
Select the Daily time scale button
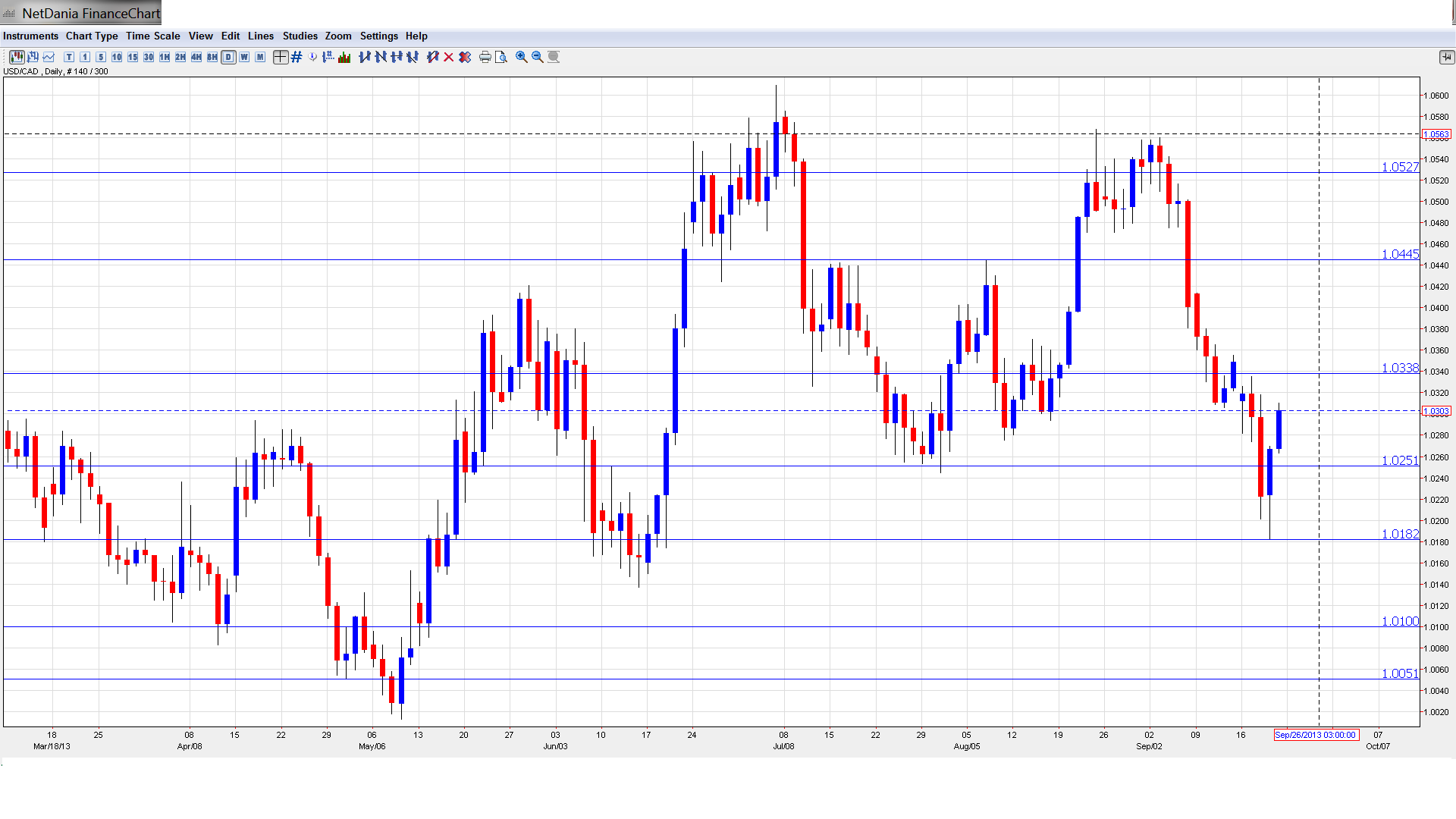[x=228, y=57]
